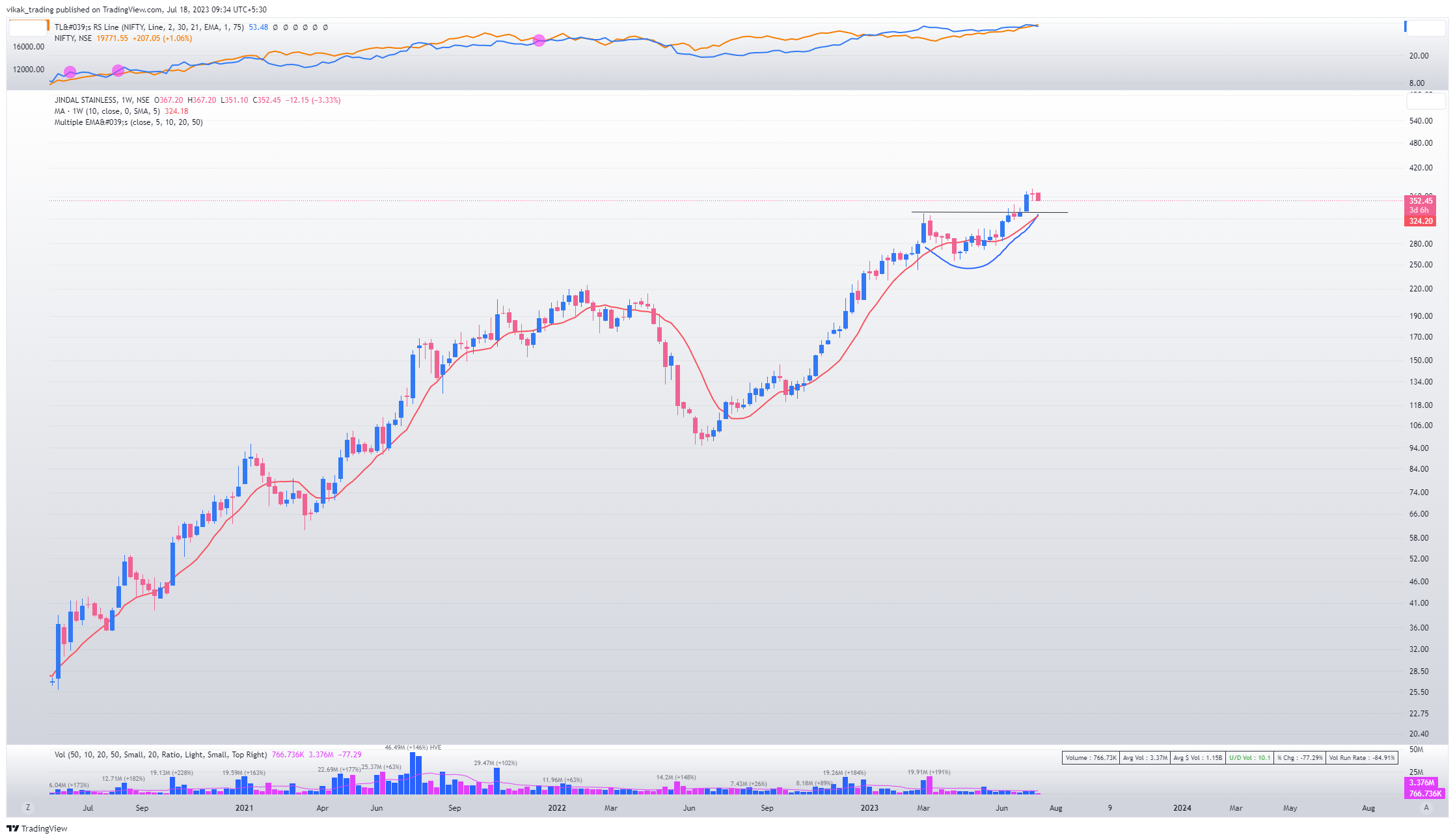
Task: Select the Multiple EMA's indicator legend
Action: click(x=129, y=122)
